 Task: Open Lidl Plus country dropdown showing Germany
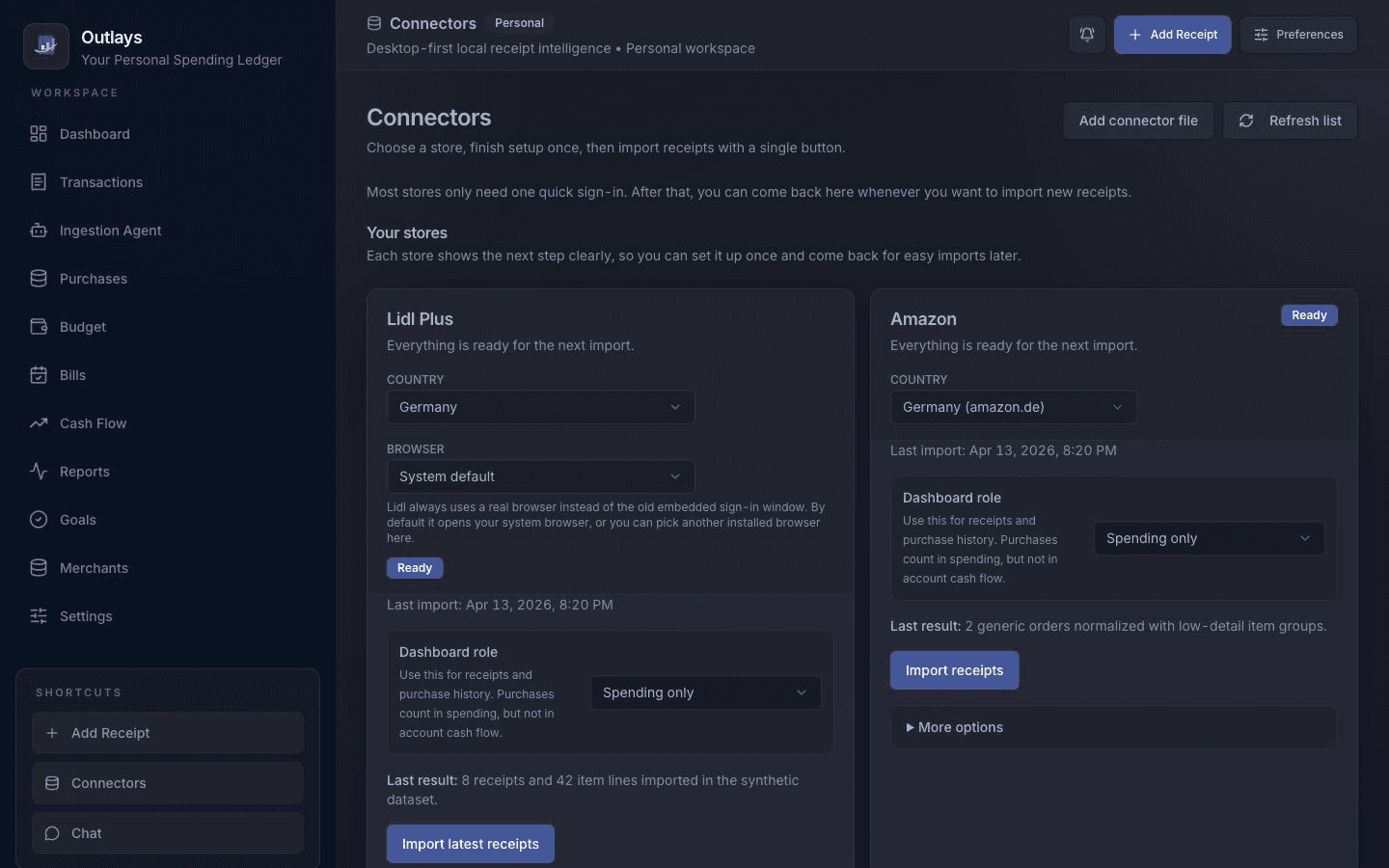click(x=540, y=407)
